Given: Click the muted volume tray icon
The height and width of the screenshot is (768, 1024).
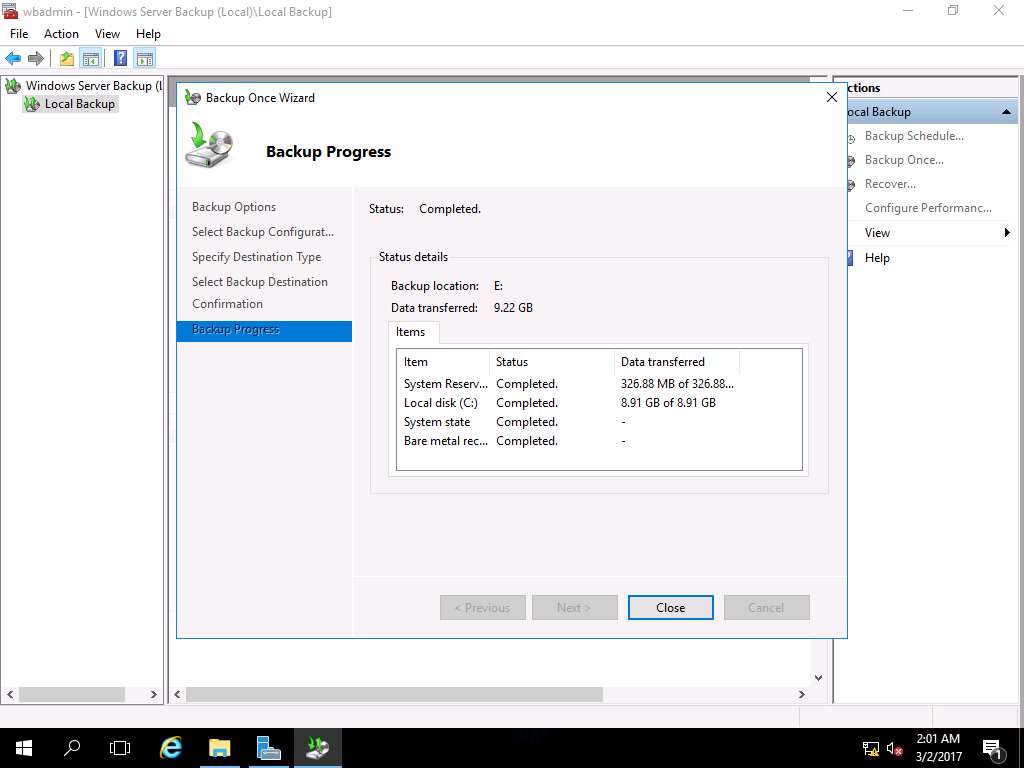Looking at the screenshot, I should (x=894, y=749).
